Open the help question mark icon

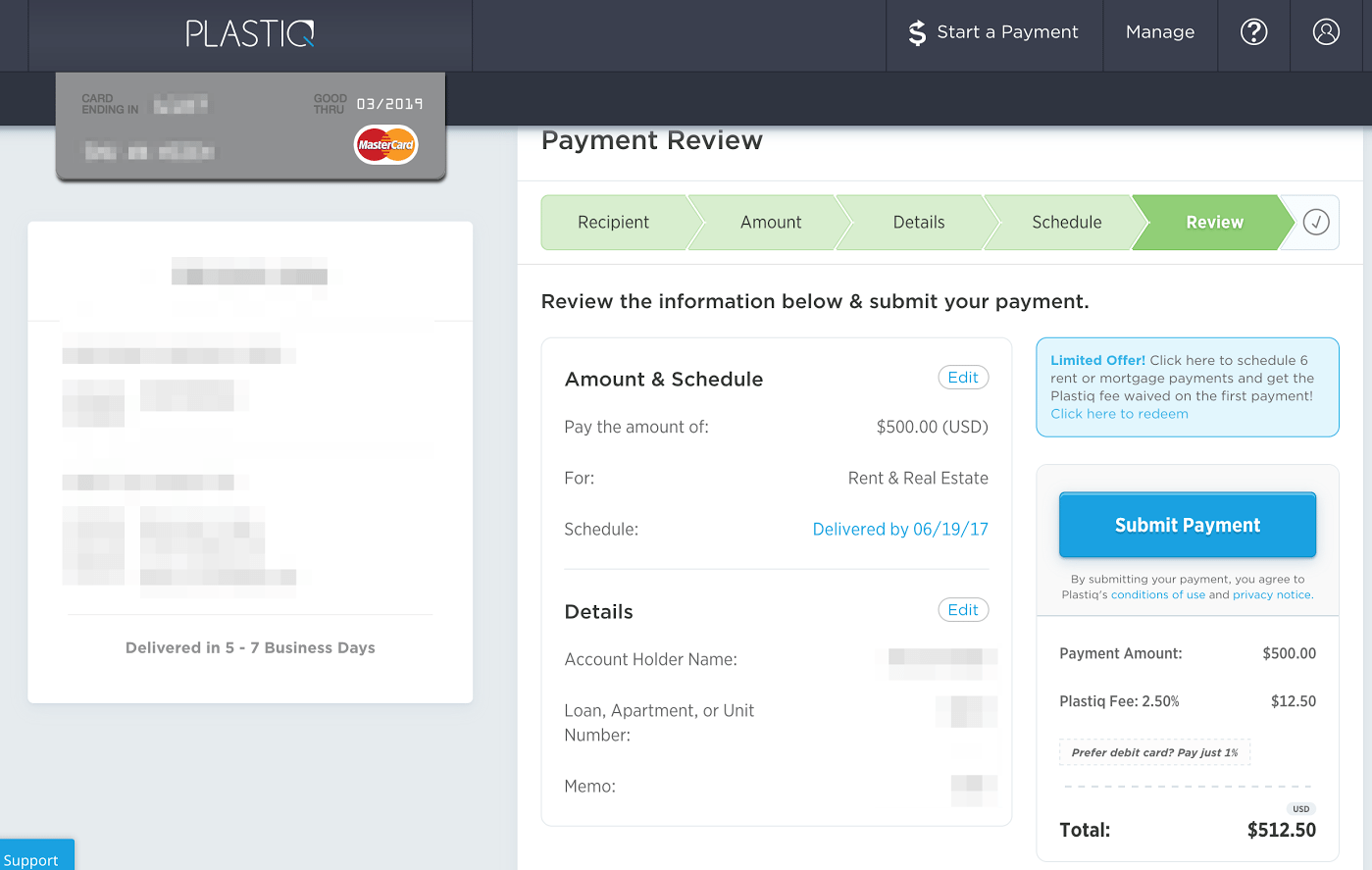click(1253, 32)
